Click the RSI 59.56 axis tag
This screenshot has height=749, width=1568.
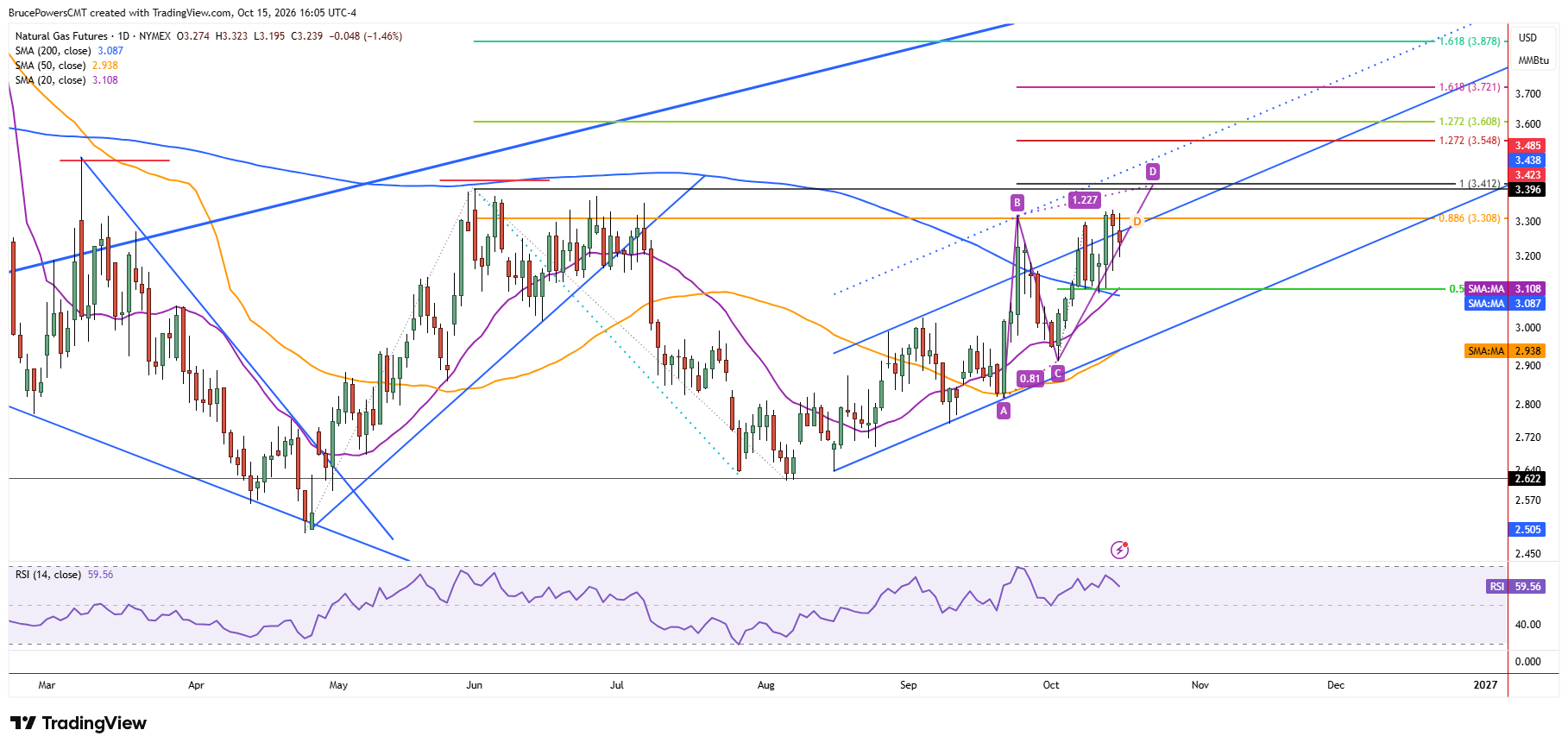[1515, 587]
